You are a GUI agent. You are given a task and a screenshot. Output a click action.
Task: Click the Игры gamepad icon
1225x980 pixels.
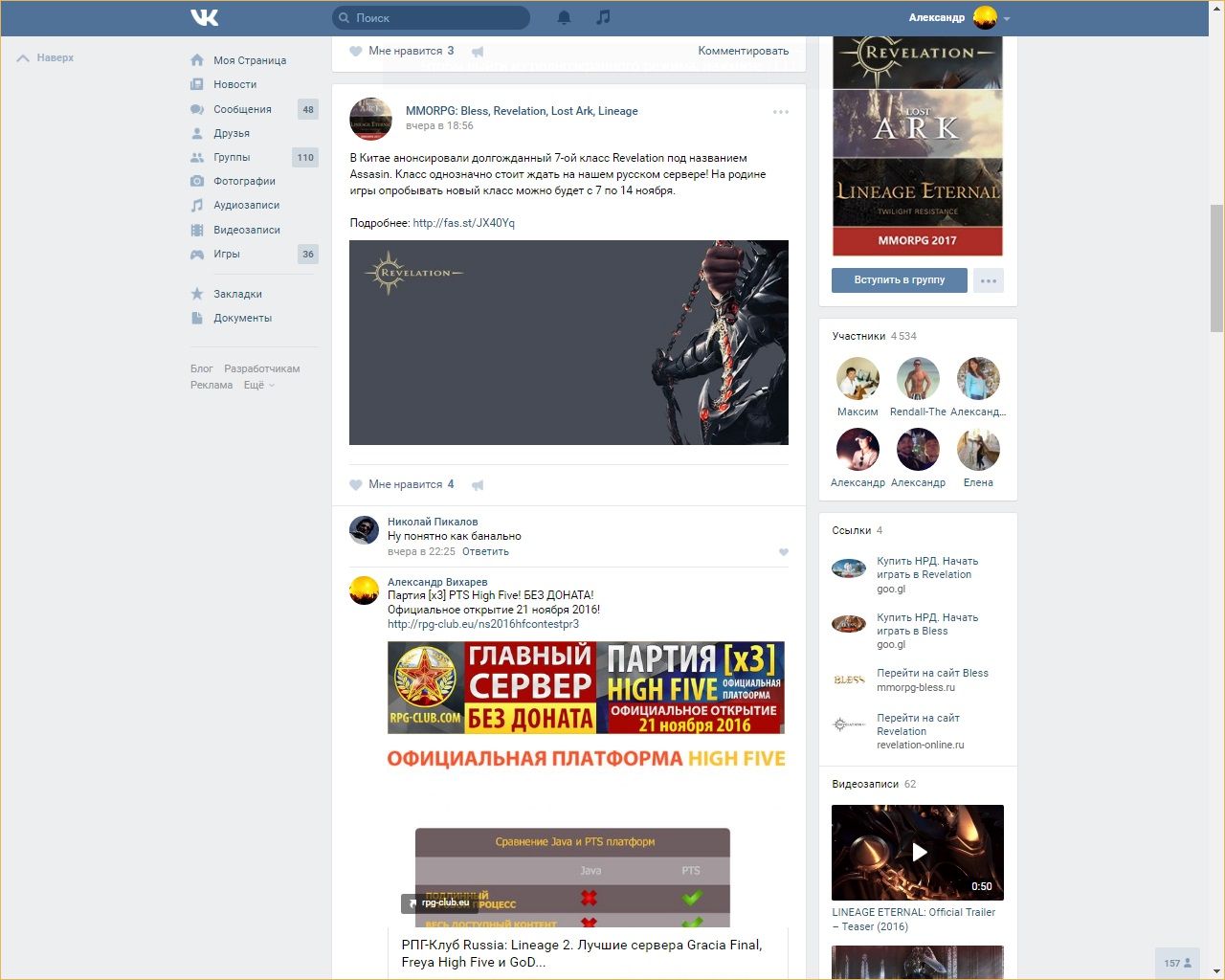point(197,254)
